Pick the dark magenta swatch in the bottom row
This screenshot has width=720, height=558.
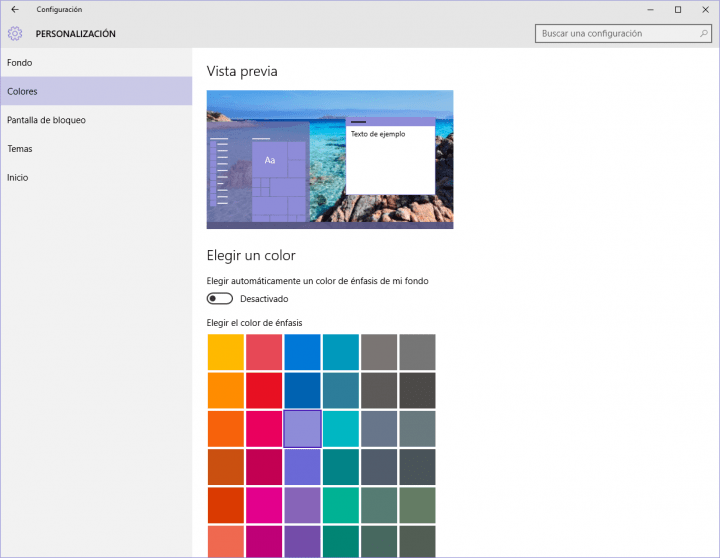[264, 542]
